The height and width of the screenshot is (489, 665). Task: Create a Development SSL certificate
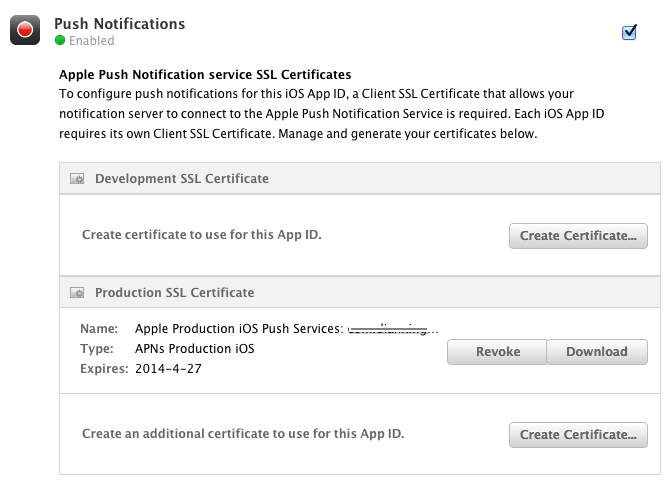point(578,236)
